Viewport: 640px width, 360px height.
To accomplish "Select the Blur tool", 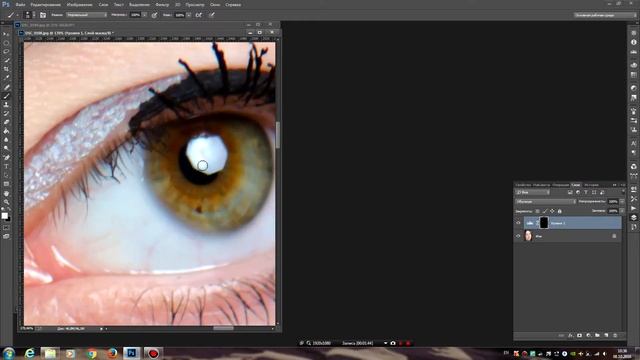I will pyautogui.click(x=6, y=140).
